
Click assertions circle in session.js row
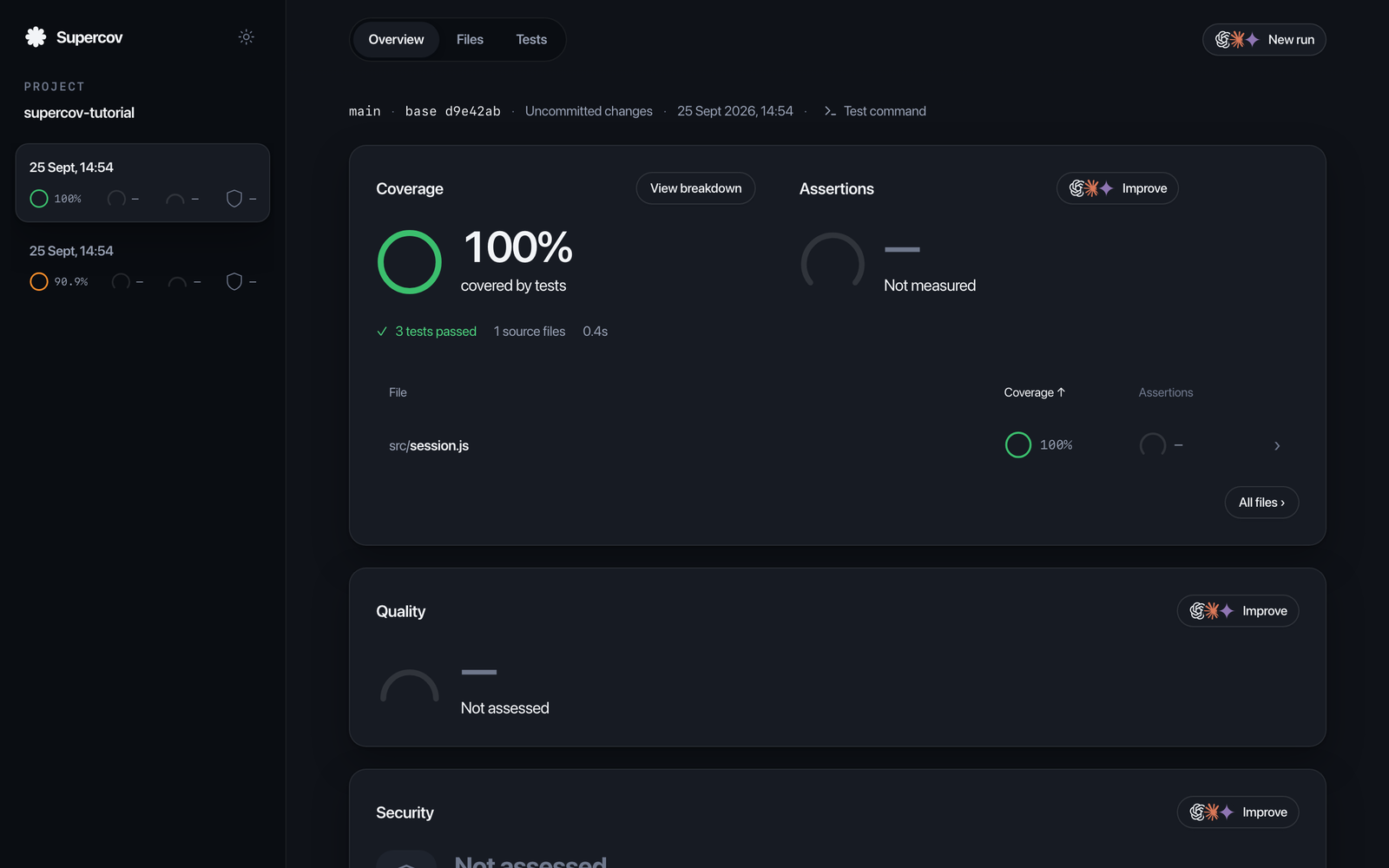point(1153,445)
